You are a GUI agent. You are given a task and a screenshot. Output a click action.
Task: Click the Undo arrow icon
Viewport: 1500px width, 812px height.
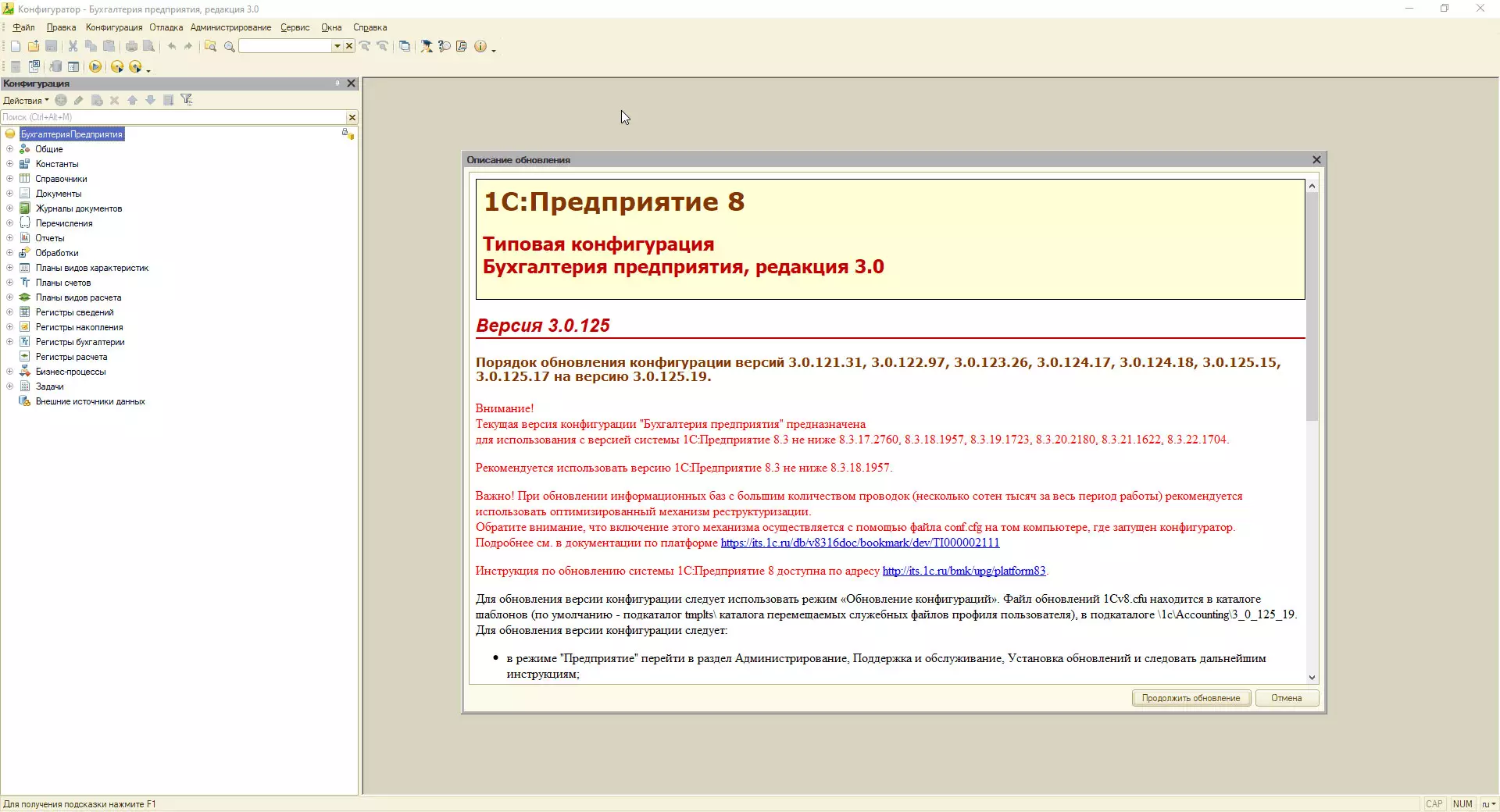pyautogui.click(x=171, y=46)
